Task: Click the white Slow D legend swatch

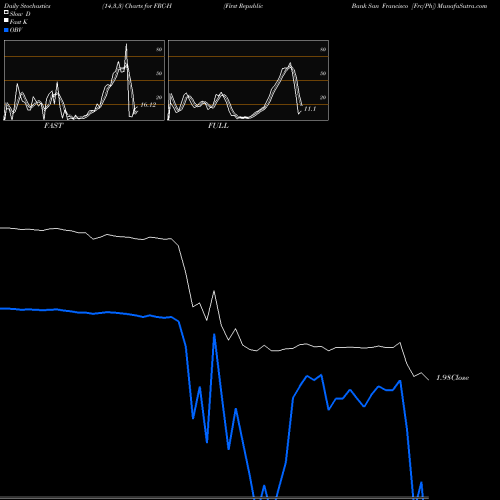Action: (6, 13)
